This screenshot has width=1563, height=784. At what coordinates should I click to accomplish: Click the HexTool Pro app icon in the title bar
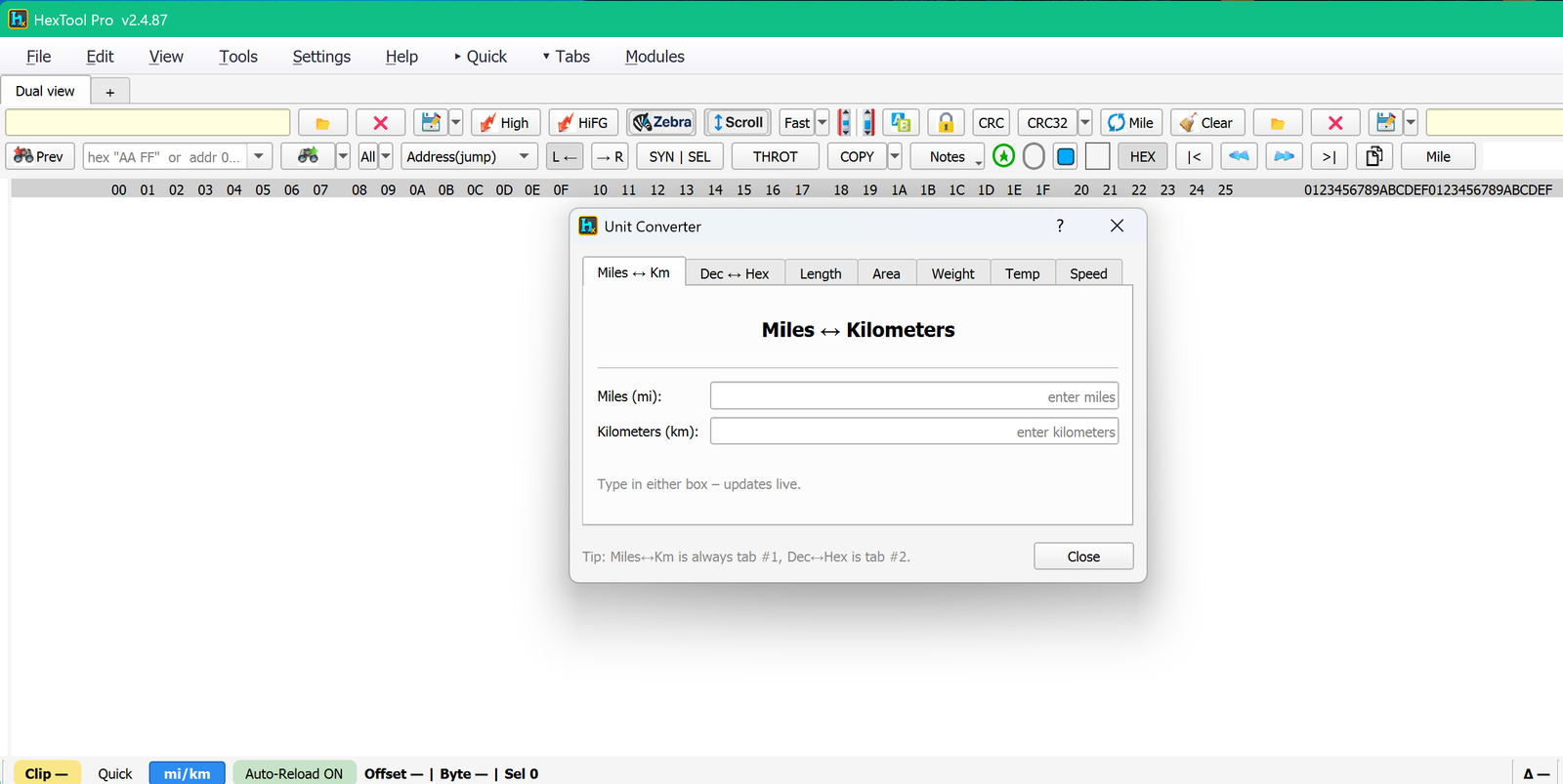tap(18, 19)
